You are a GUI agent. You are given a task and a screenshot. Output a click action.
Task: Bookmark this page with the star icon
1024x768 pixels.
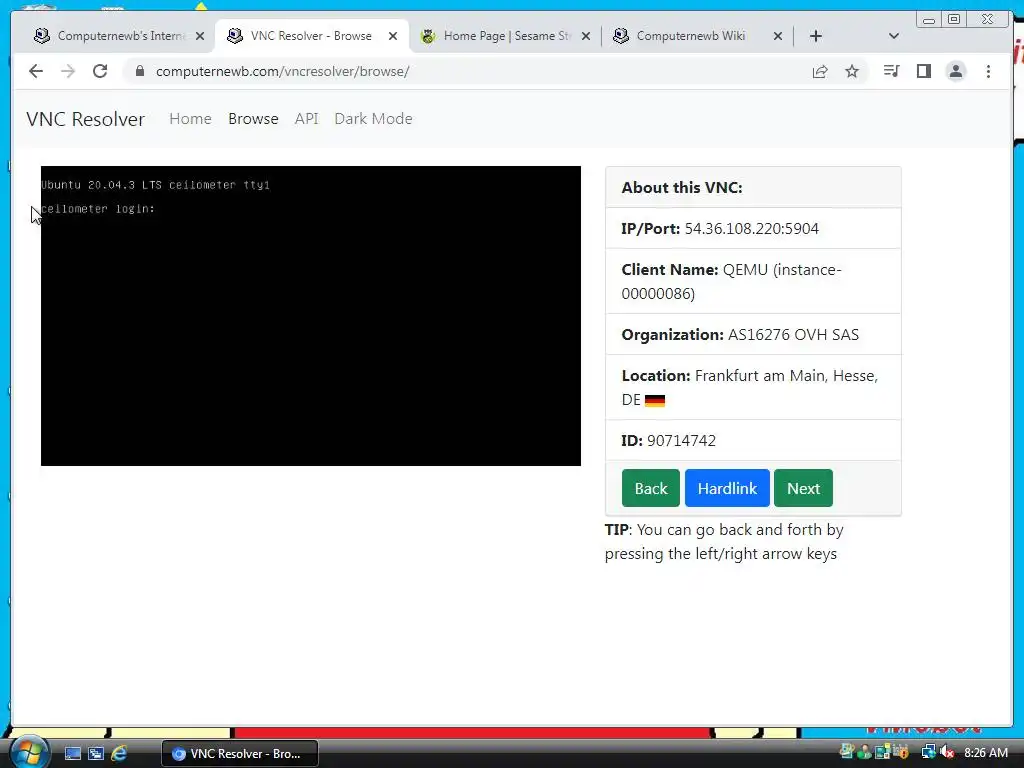tap(852, 71)
